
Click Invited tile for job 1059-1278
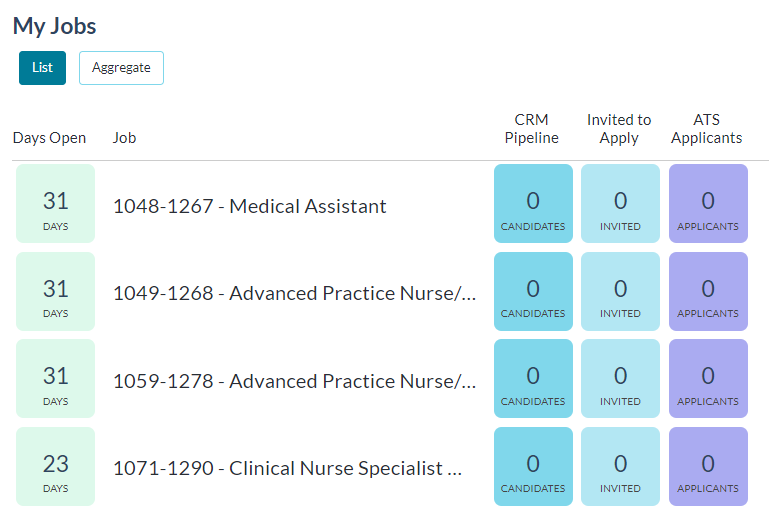[x=620, y=378]
